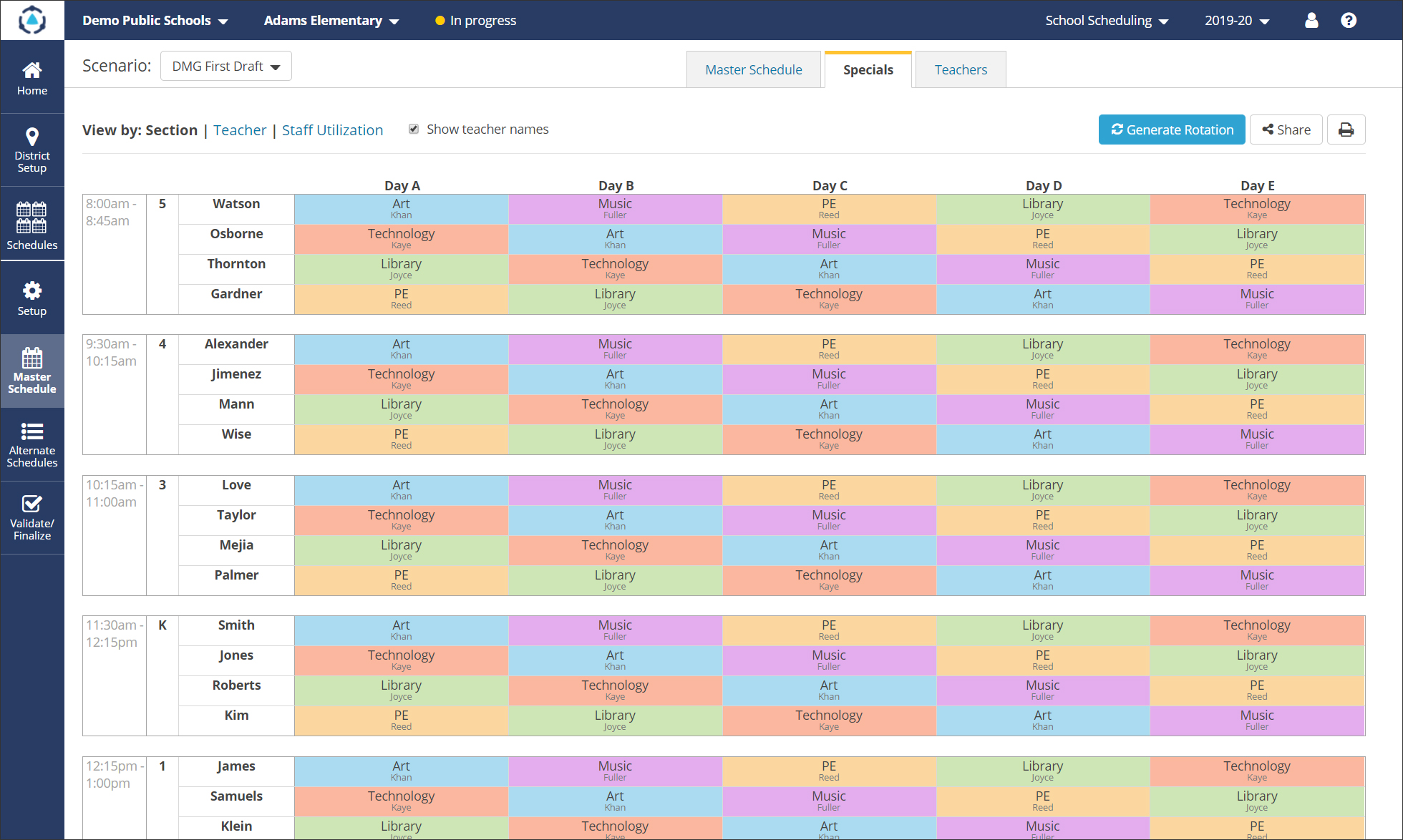Expand the Adams Elementary school dropdown
This screenshot has height=840, width=1403.
click(x=331, y=21)
